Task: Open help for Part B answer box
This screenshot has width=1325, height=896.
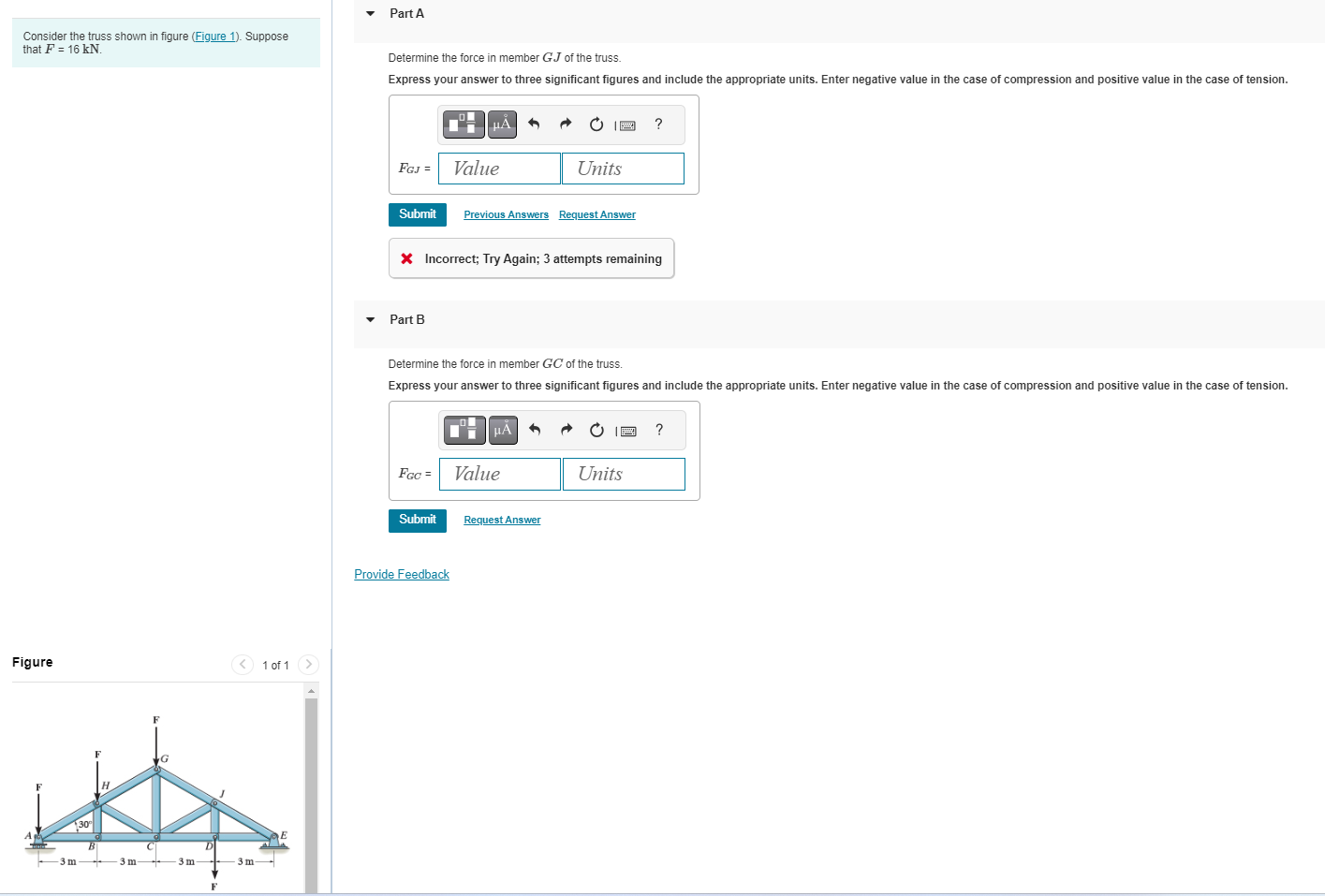Action: [659, 430]
